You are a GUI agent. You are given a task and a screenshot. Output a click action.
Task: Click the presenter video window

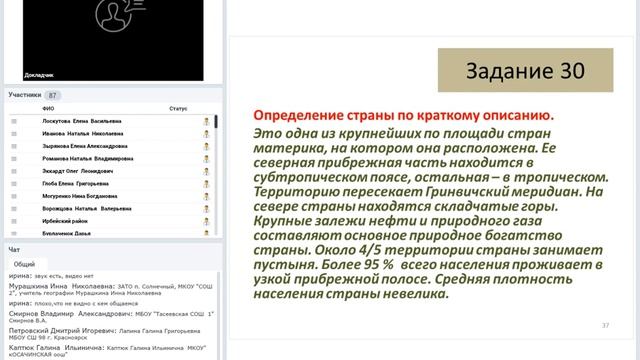[x=113, y=40]
